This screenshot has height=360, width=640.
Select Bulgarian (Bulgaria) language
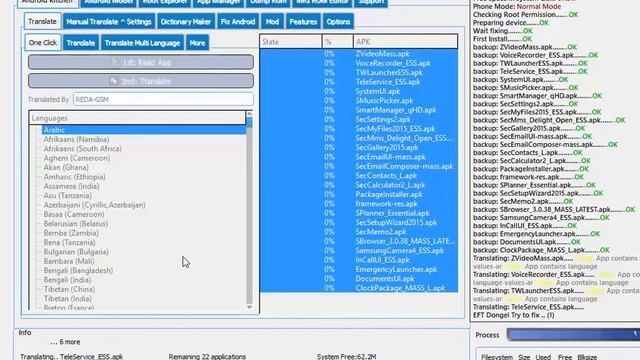point(76,252)
